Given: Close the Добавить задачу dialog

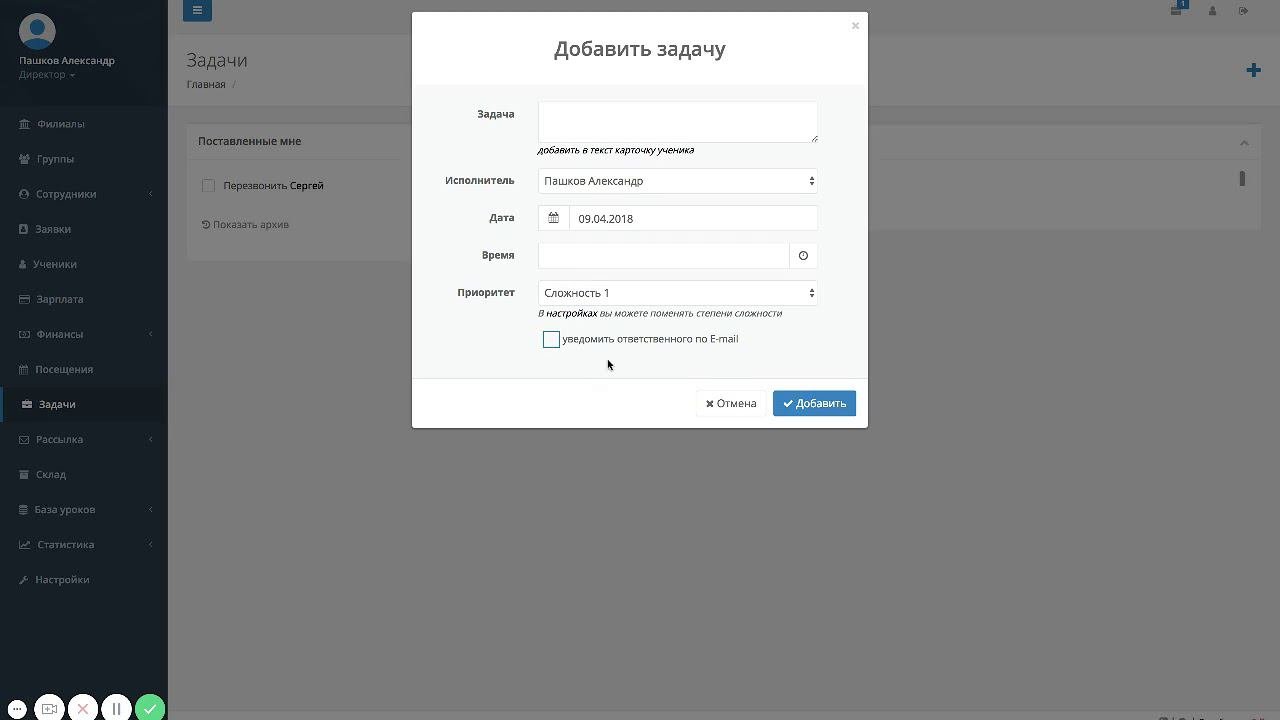Looking at the screenshot, I should coord(855,26).
